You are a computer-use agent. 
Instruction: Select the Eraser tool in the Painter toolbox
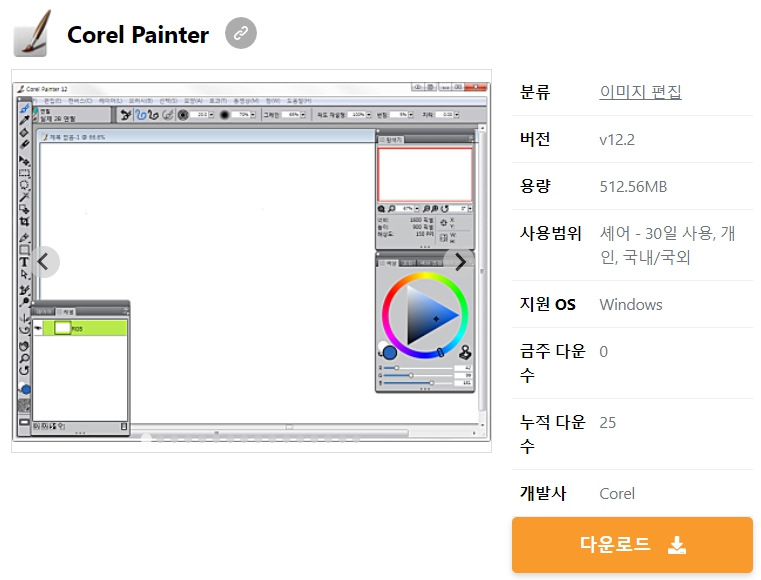point(24,144)
